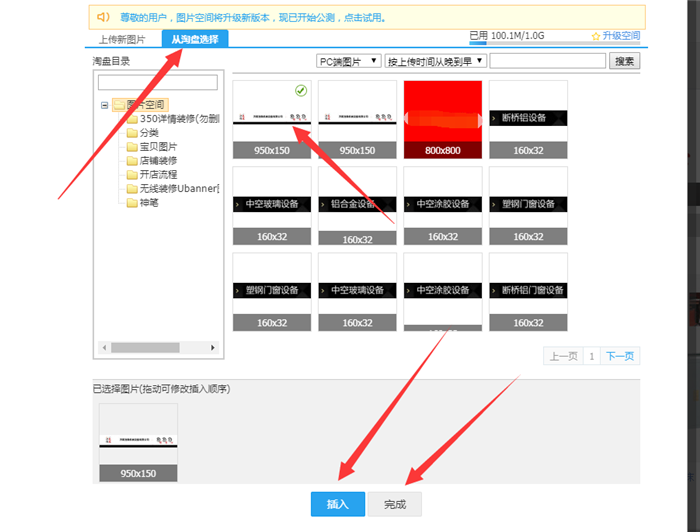
Task: Click the 搜索 search button
Action: pos(625,61)
